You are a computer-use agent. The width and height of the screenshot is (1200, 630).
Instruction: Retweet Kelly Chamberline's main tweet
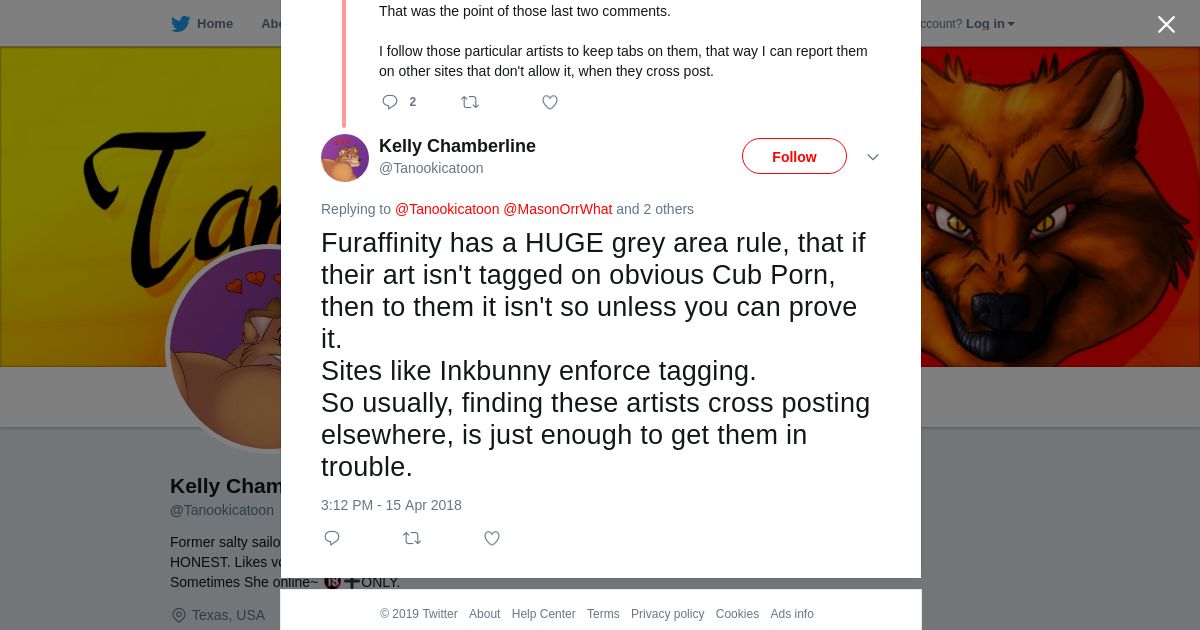click(412, 538)
